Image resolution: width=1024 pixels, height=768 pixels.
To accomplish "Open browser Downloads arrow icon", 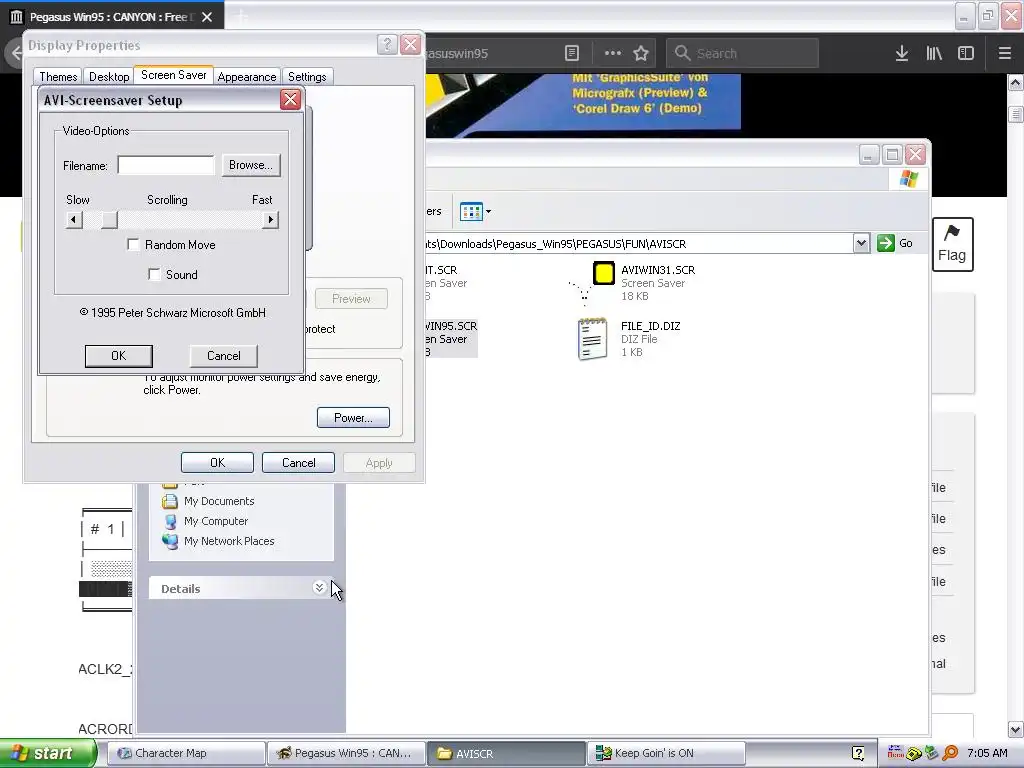I will [902, 53].
